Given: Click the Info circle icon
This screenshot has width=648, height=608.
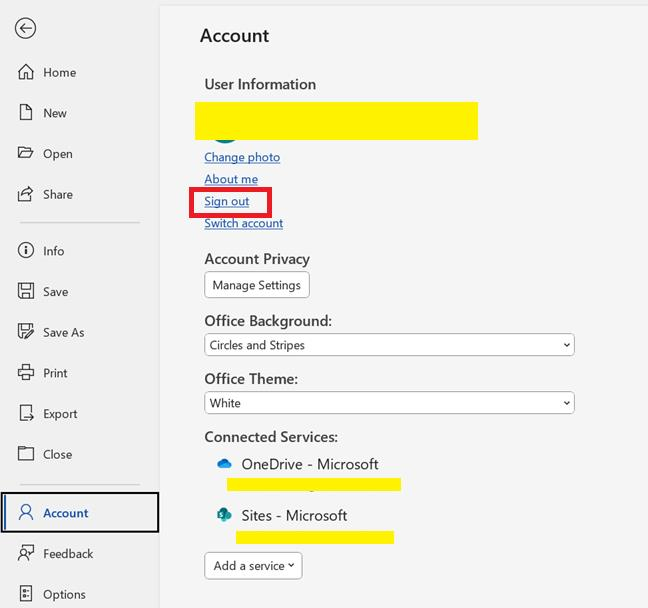Looking at the screenshot, I should (26, 250).
